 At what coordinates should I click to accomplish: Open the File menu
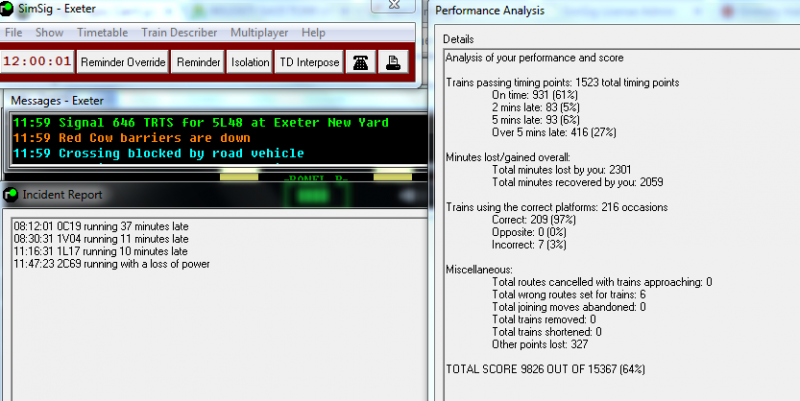[13, 33]
